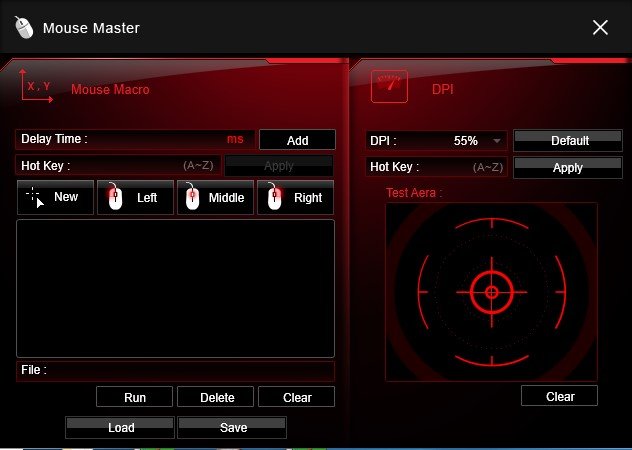Viewport: 632px width, 450px height.
Task: Focus the Delay Time input field
Action: (x=135, y=140)
